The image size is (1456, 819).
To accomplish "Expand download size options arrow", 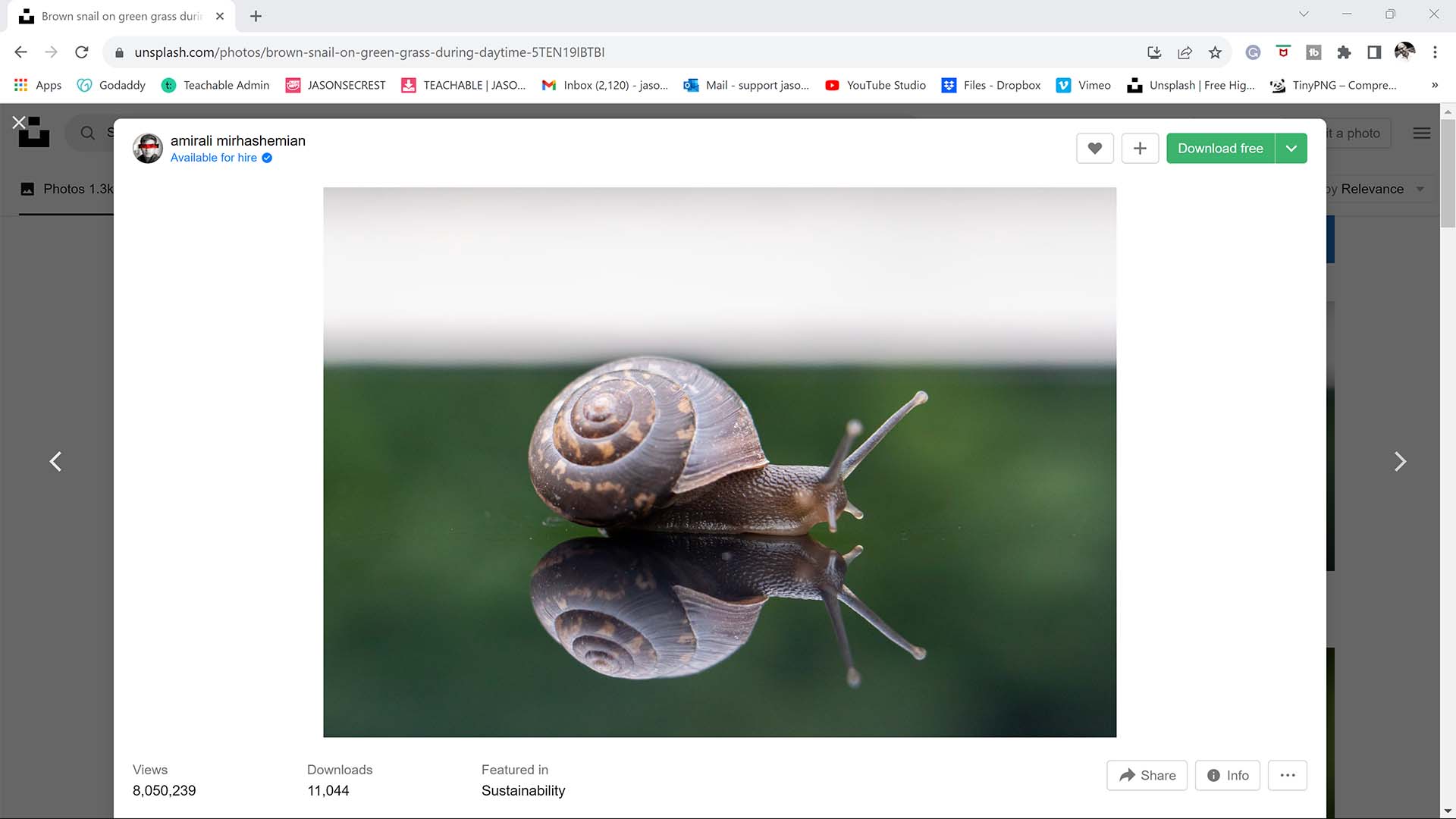I will 1291,149.
